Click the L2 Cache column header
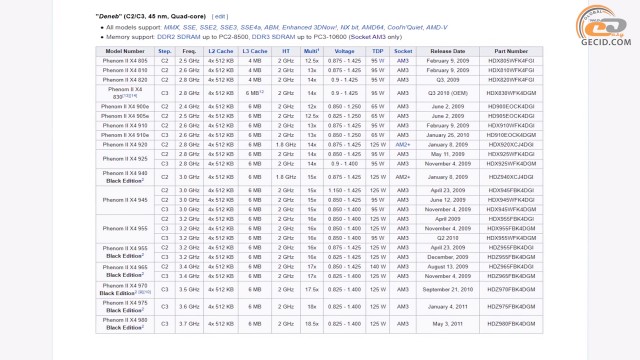 point(220,51)
